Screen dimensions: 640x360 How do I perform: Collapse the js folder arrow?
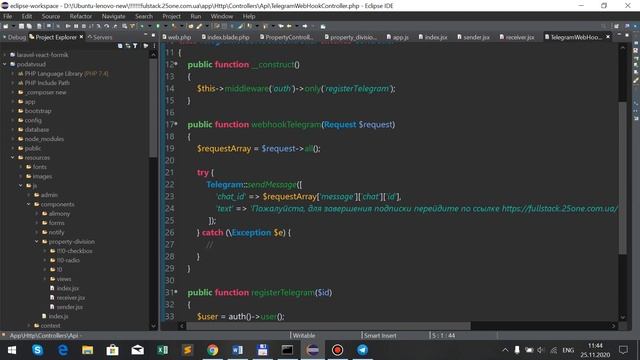coord(21,185)
